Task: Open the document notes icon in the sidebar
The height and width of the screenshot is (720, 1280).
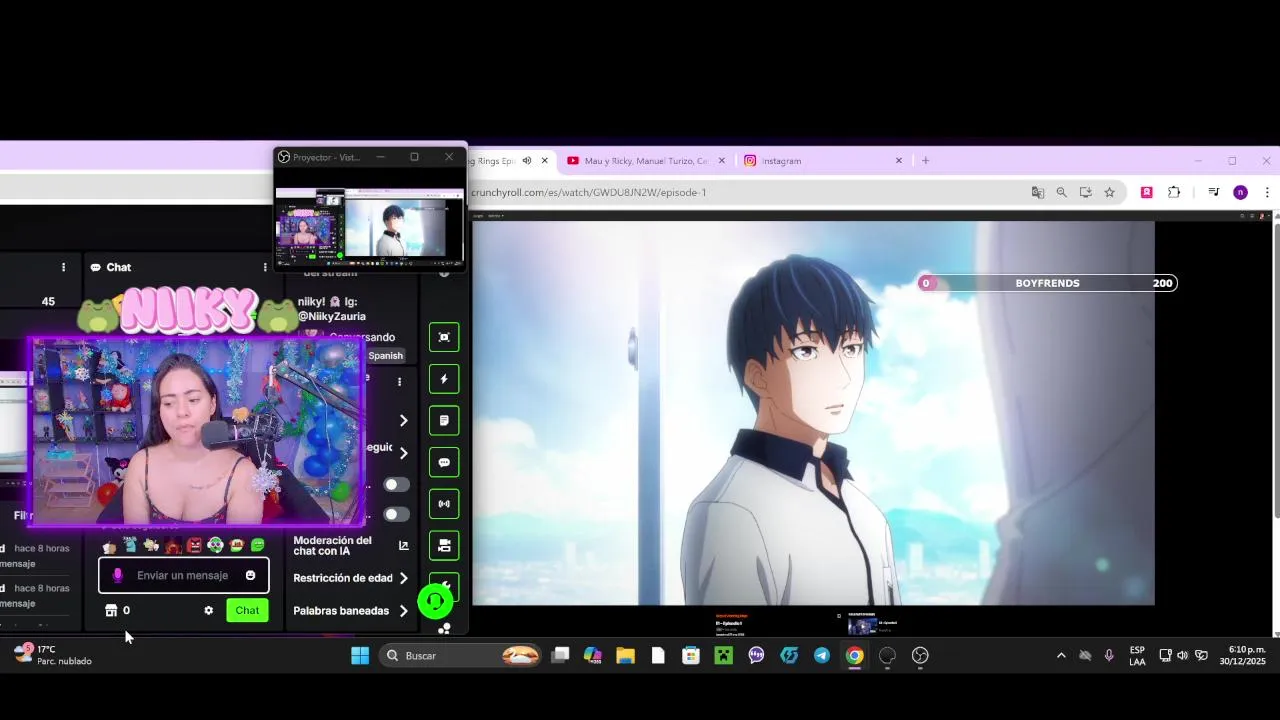Action: pyautogui.click(x=444, y=421)
